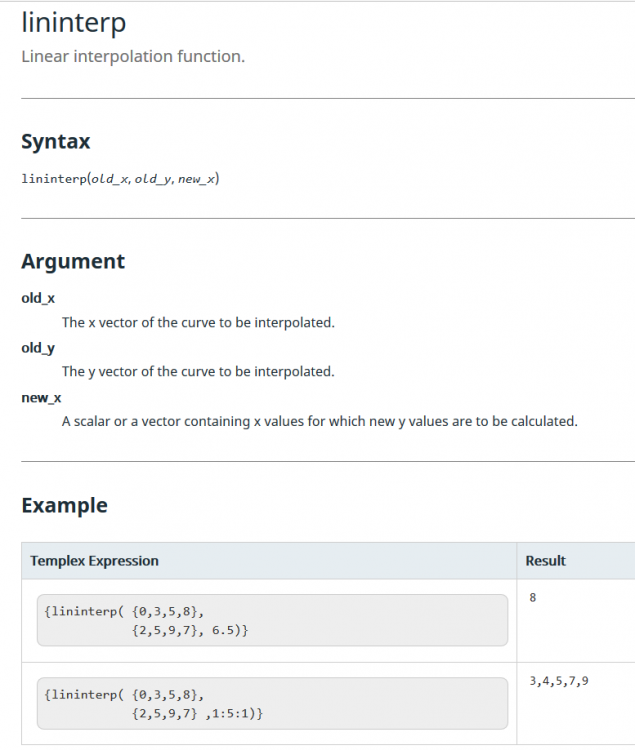
Task: Click the Result column header
Action: 546,561
